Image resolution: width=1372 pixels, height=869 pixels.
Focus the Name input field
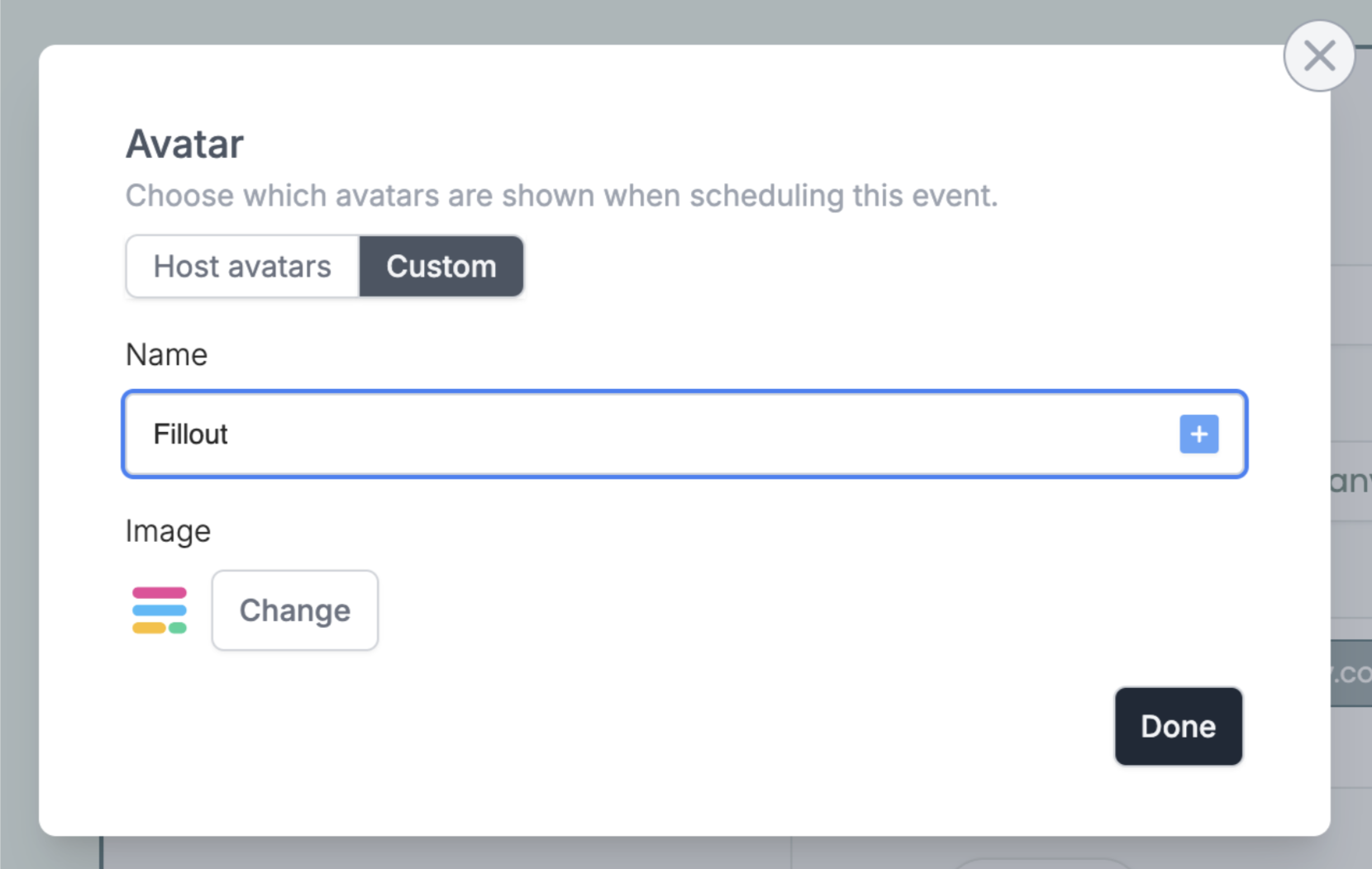coord(661,434)
